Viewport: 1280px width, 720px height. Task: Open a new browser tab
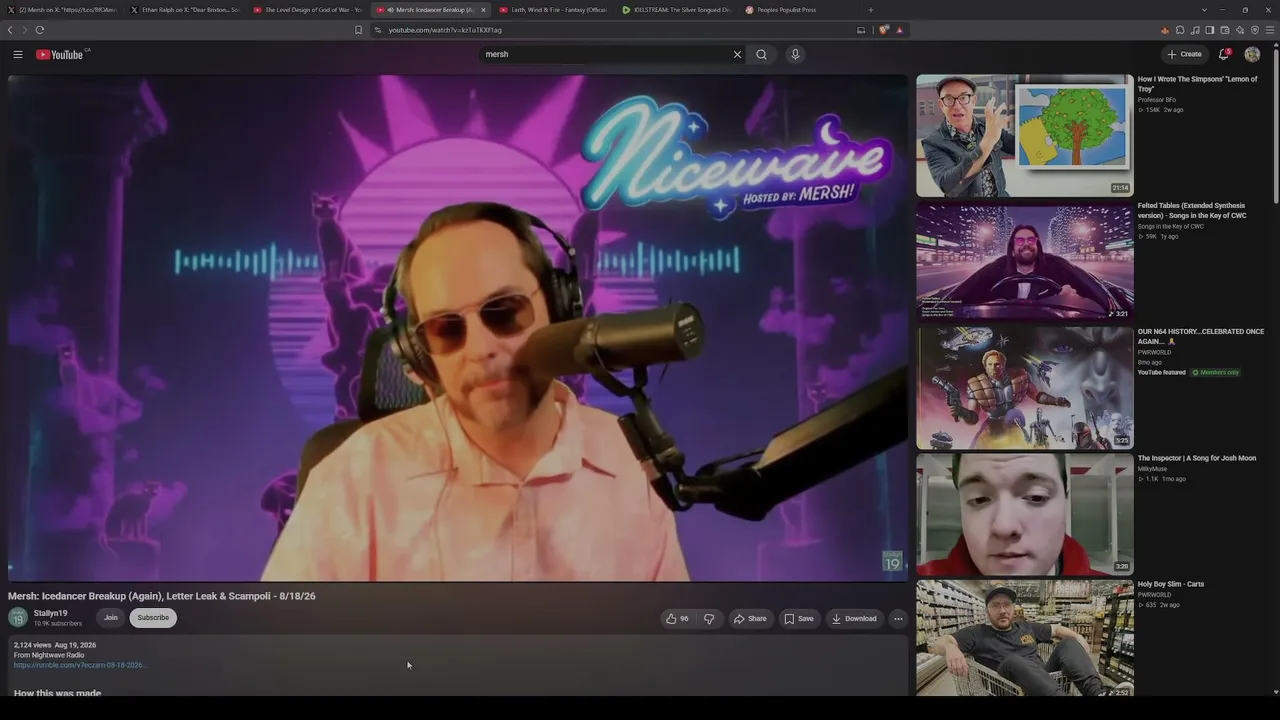tap(870, 10)
